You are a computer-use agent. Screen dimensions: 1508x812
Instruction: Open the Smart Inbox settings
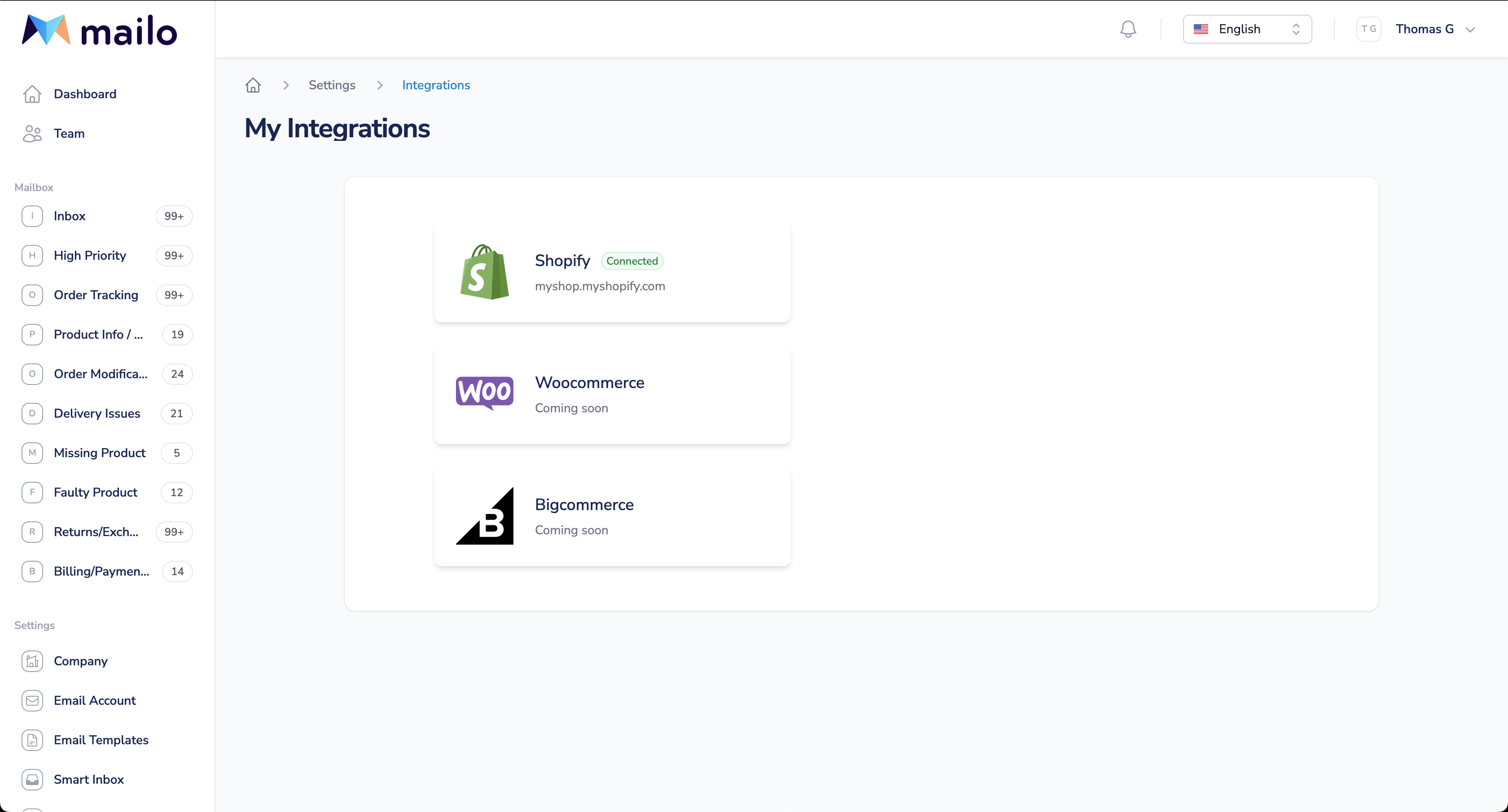(88, 779)
